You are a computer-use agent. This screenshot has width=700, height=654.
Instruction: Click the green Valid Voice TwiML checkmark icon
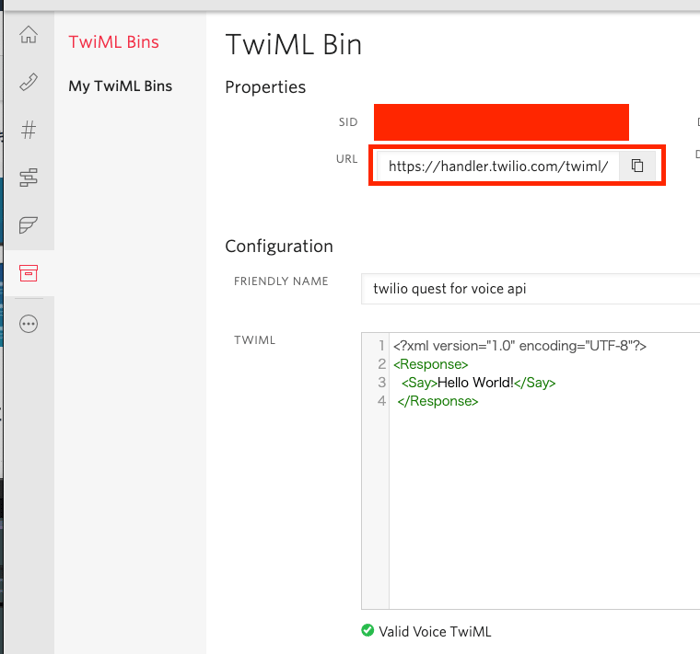pos(367,630)
